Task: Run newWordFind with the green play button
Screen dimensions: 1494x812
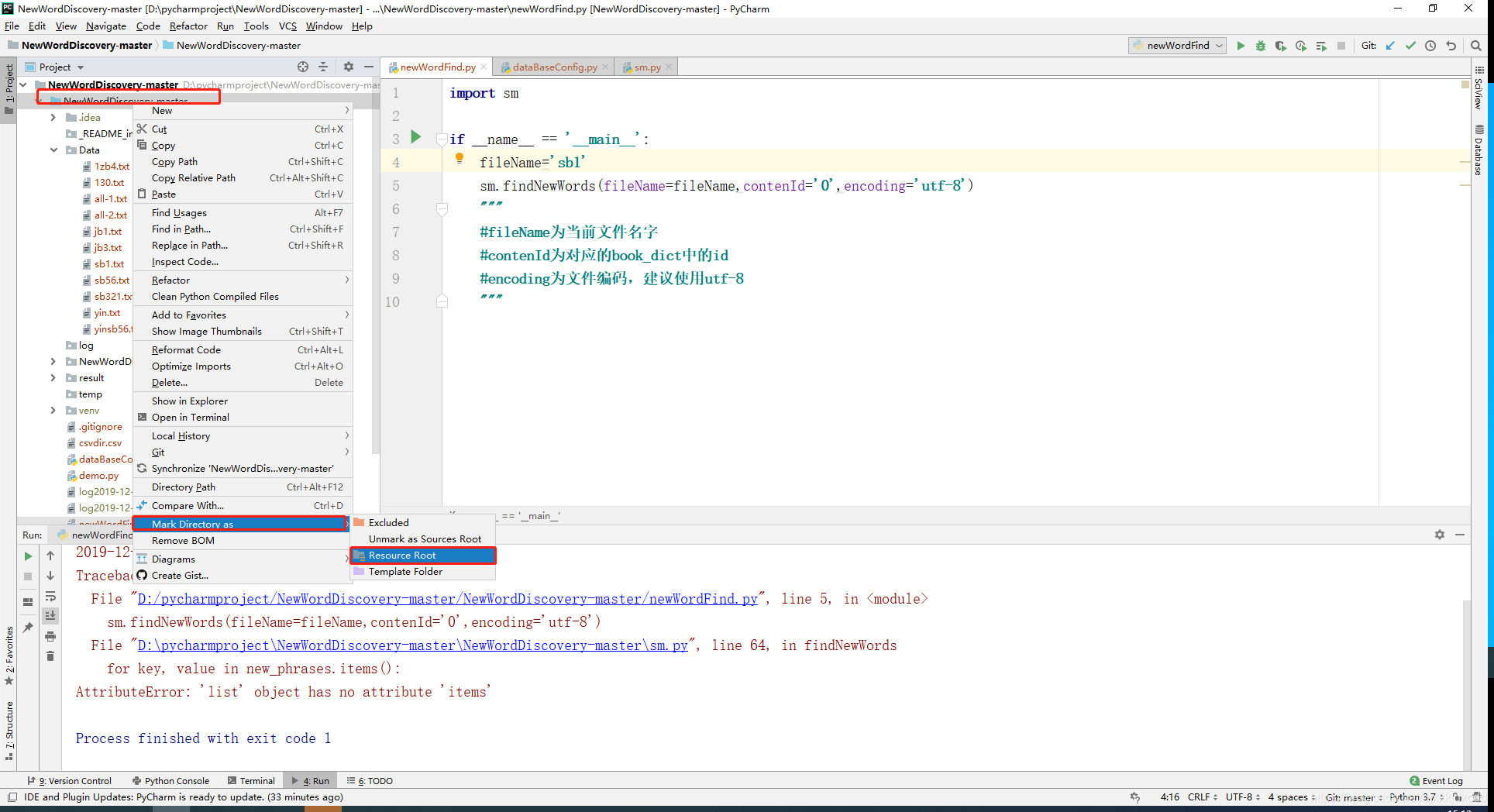Action: click(x=1241, y=46)
